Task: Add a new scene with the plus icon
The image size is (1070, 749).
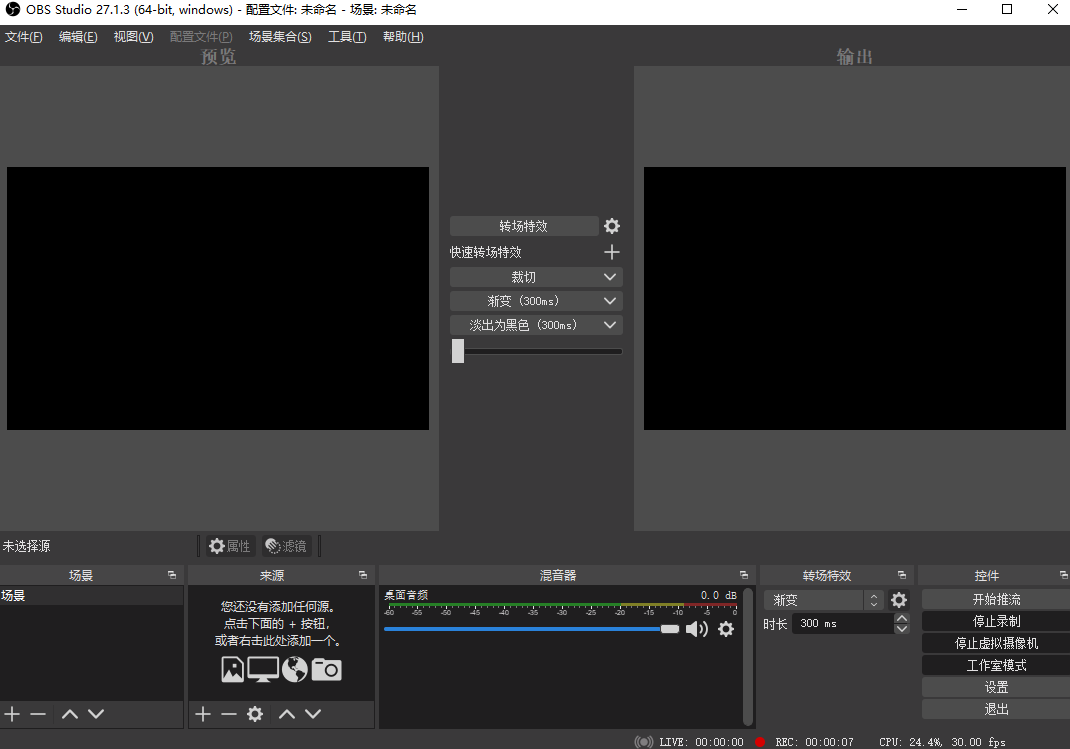Action: click(x=12, y=714)
